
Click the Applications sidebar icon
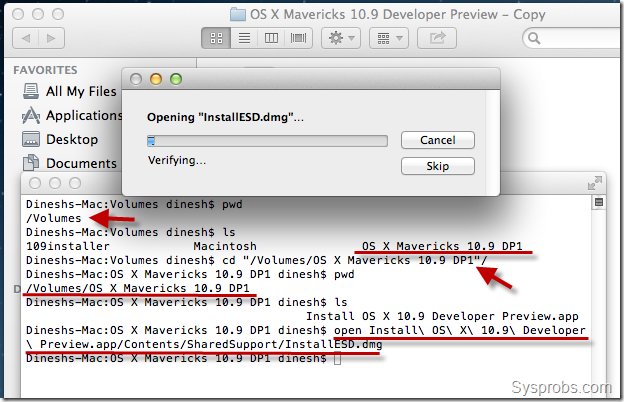pyautogui.click(x=31, y=115)
